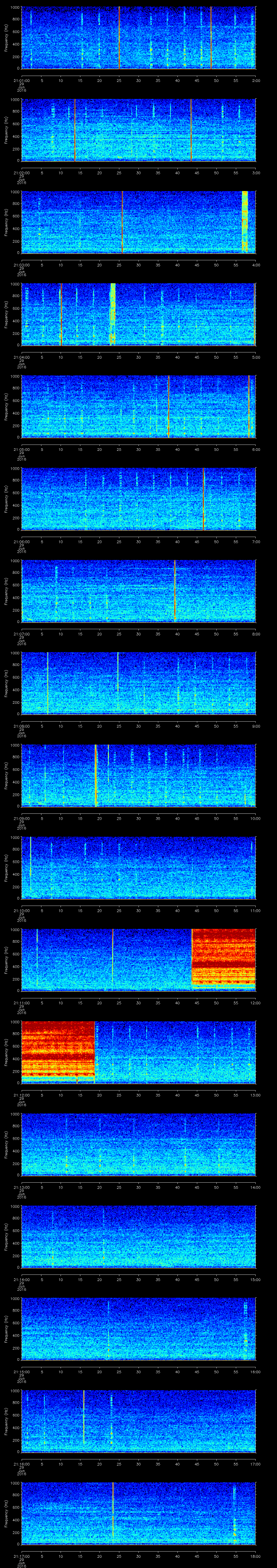Click the spectrogram panel starting at 21:14:00

tap(138, 1237)
